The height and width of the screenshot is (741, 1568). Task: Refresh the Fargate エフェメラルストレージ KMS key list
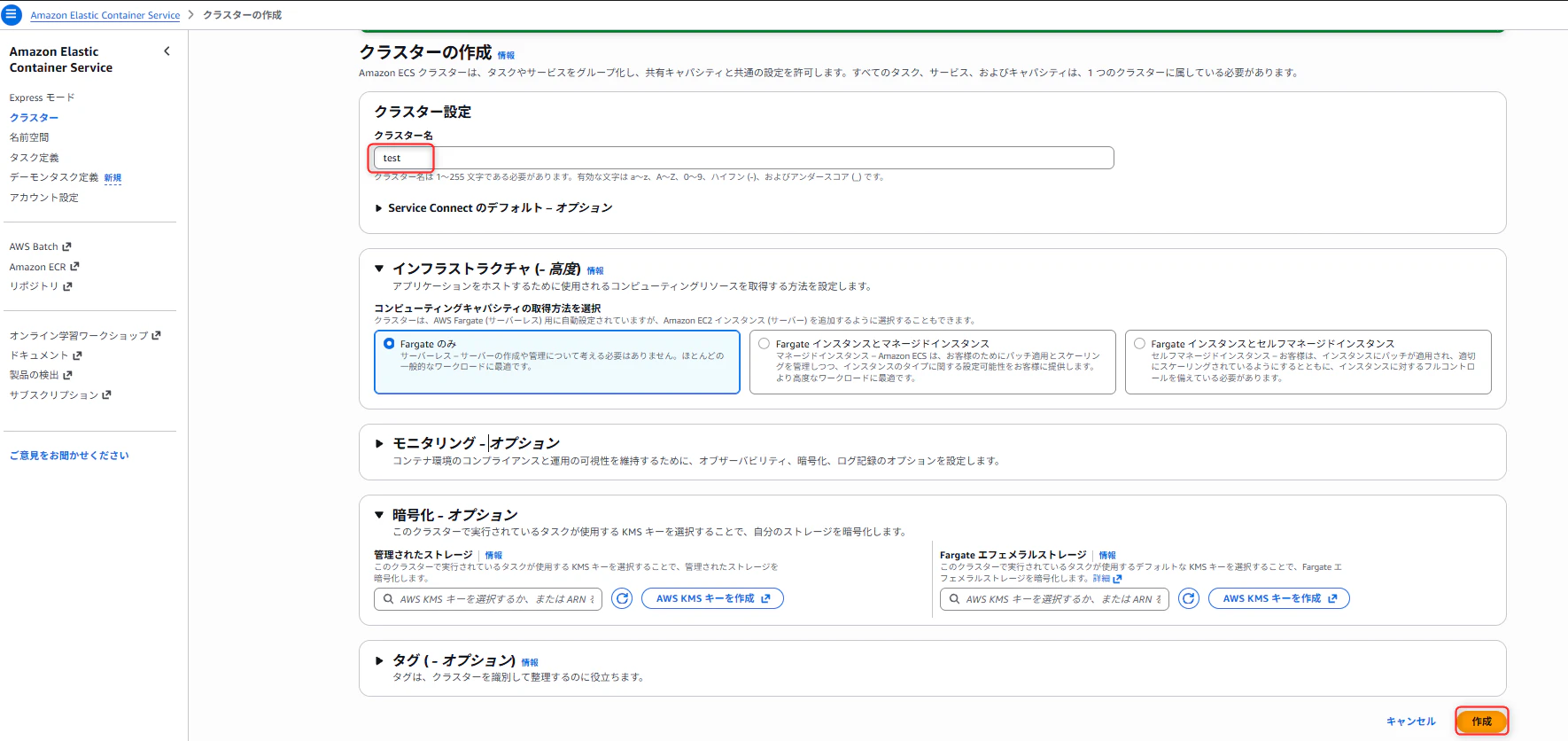coord(1189,598)
